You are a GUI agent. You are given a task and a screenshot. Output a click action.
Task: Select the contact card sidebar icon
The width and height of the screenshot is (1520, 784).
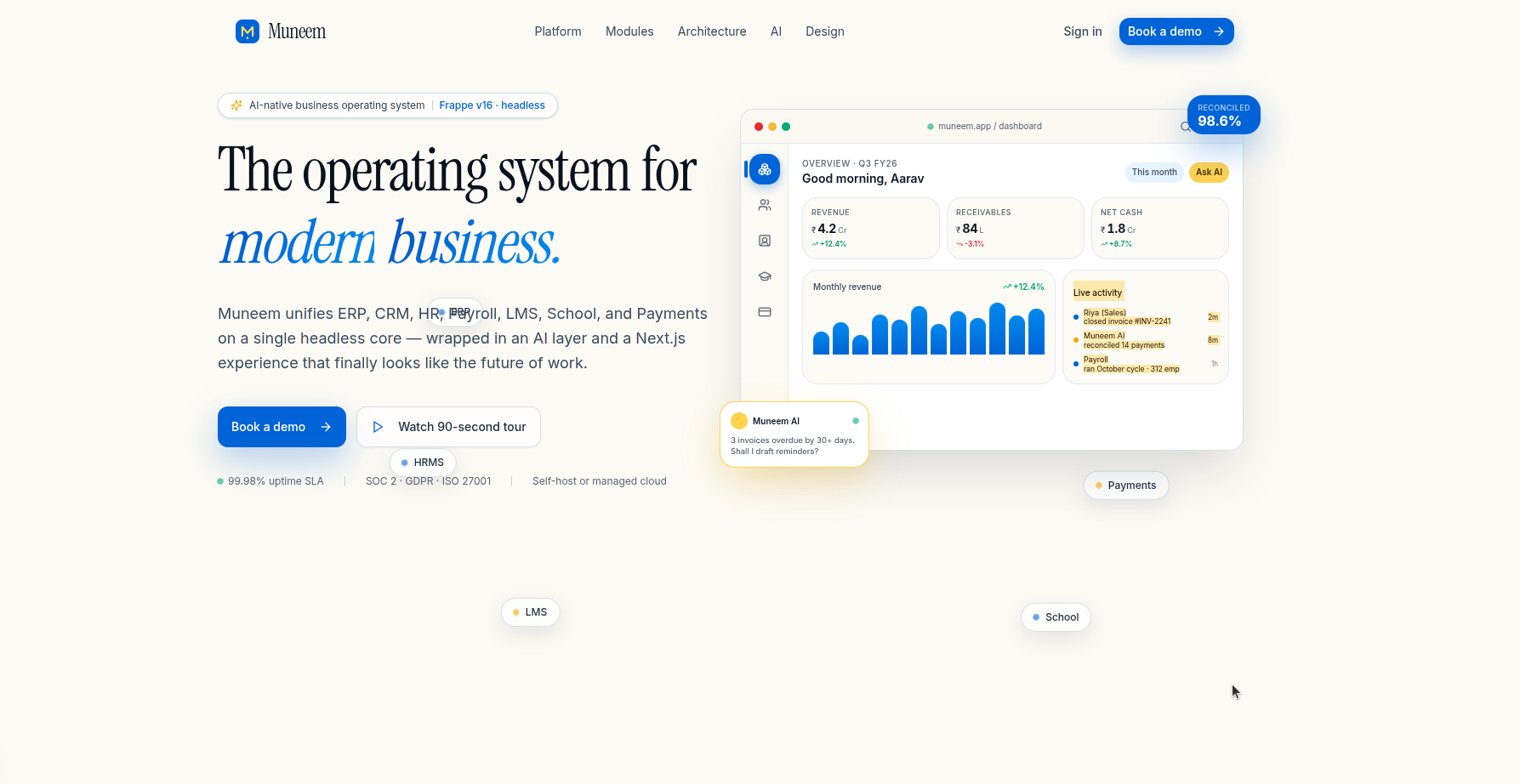pyautogui.click(x=765, y=241)
